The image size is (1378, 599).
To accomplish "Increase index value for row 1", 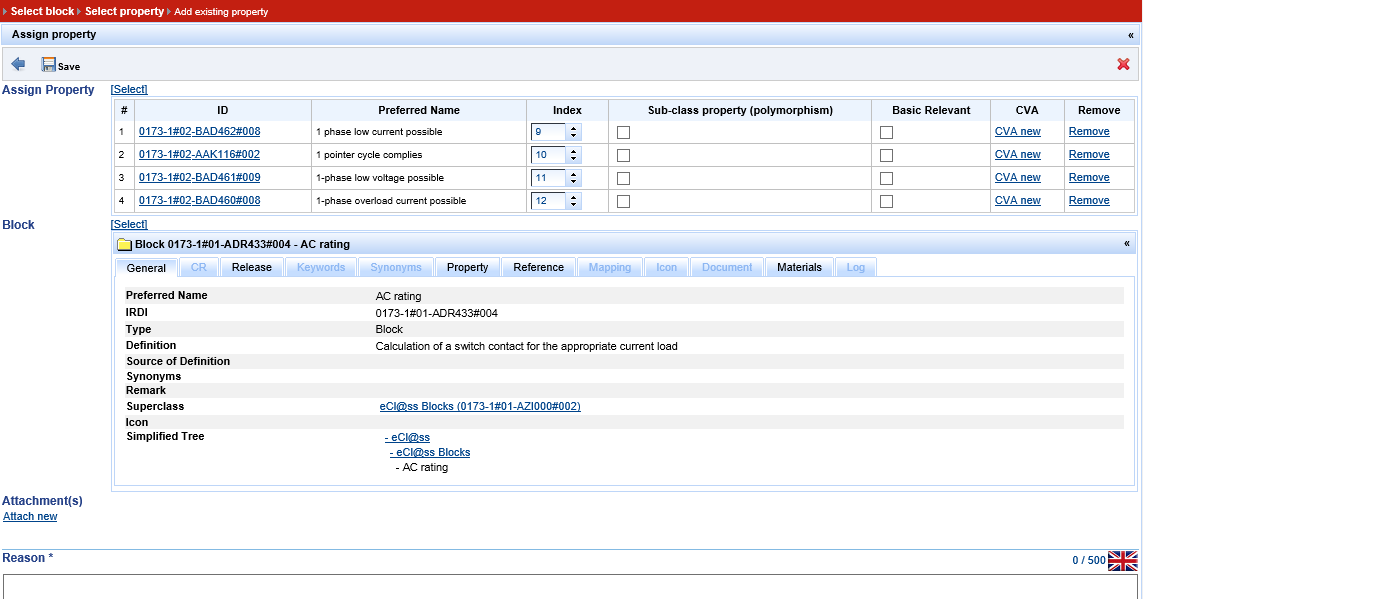I will point(573,128).
